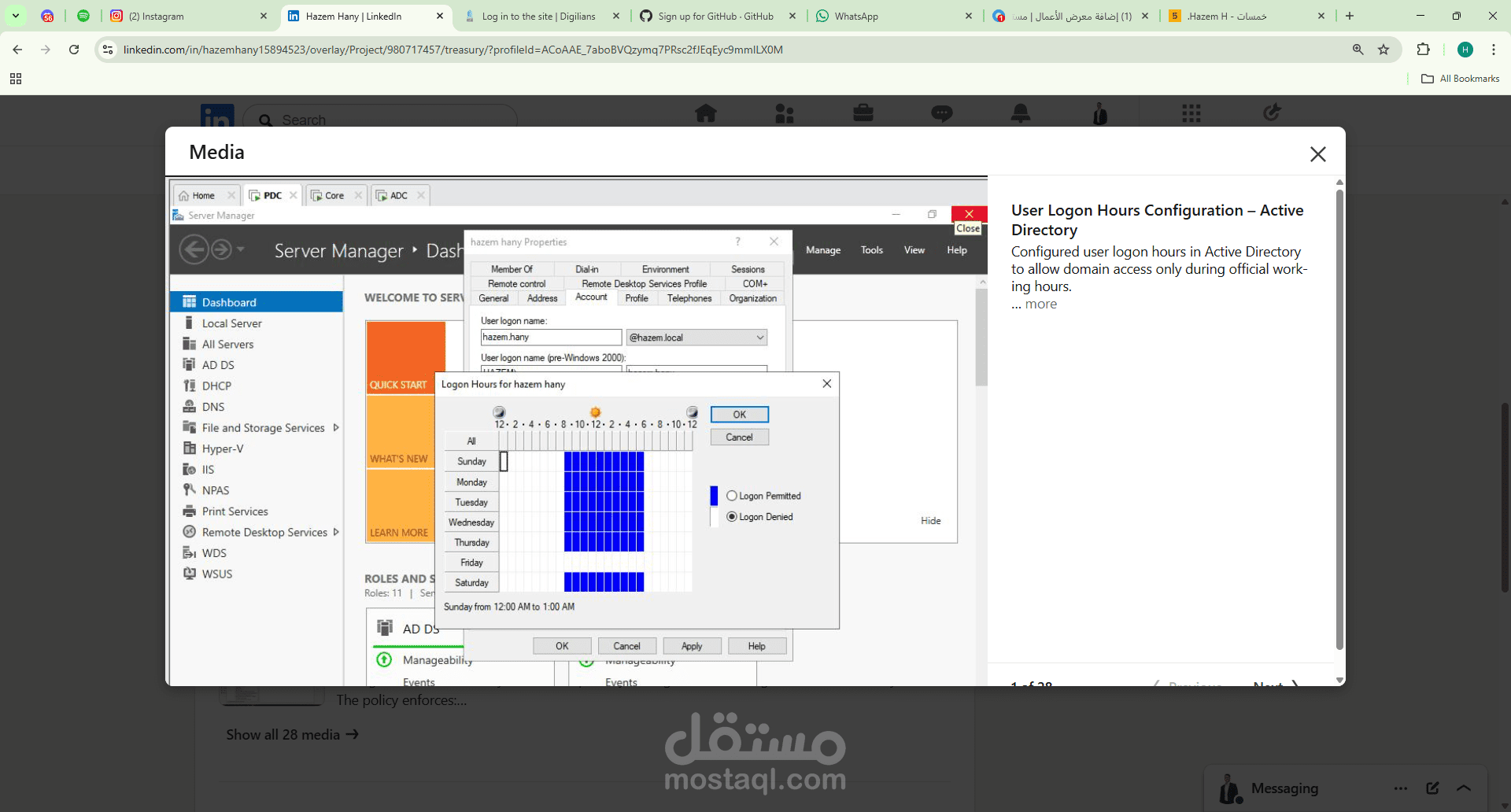
Task: Close the Media overlay with the X
Action: [x=1318, y=154]
